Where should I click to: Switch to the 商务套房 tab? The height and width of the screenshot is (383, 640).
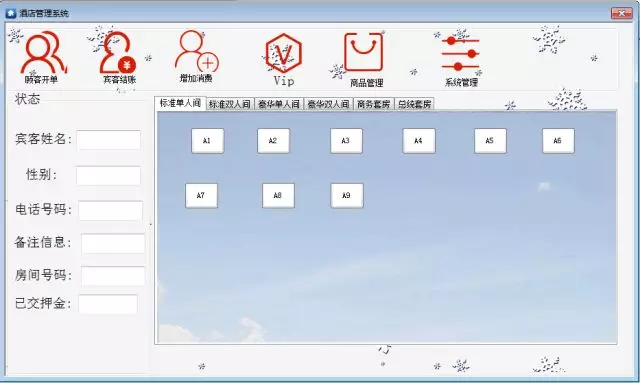click(x=373, y=104)
